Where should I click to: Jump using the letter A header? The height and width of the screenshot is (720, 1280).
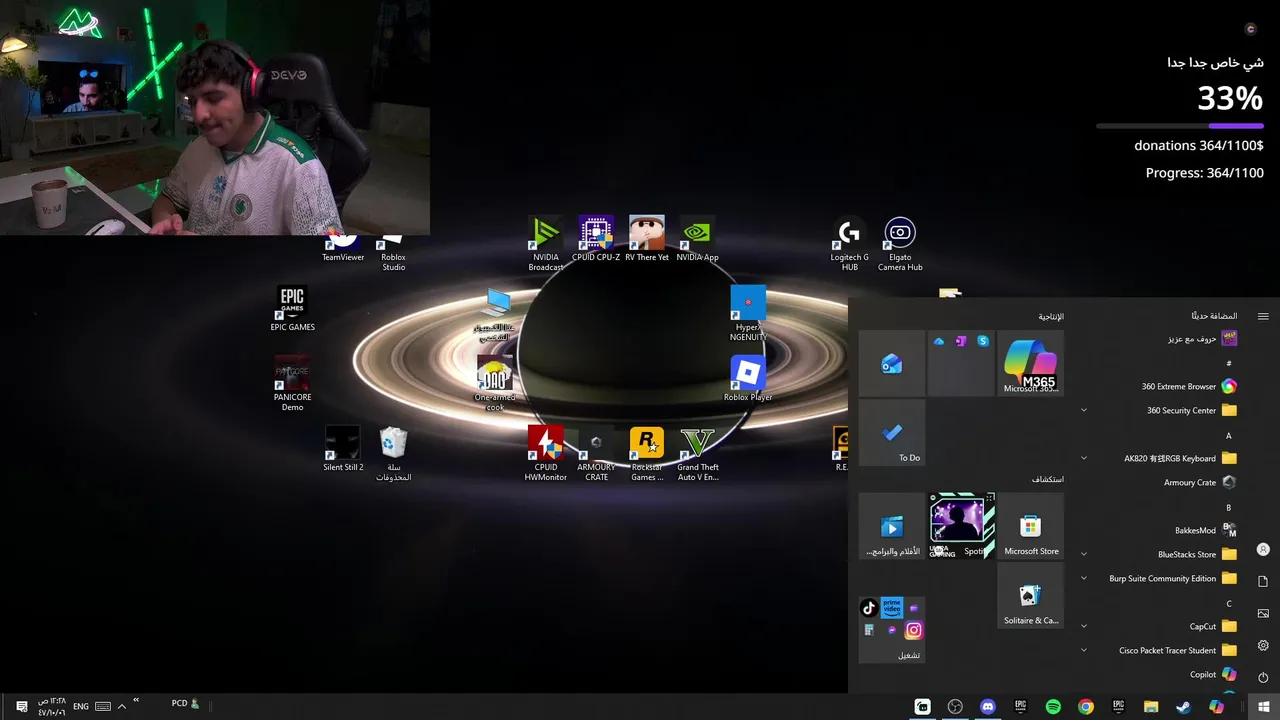pos(1229,435)
